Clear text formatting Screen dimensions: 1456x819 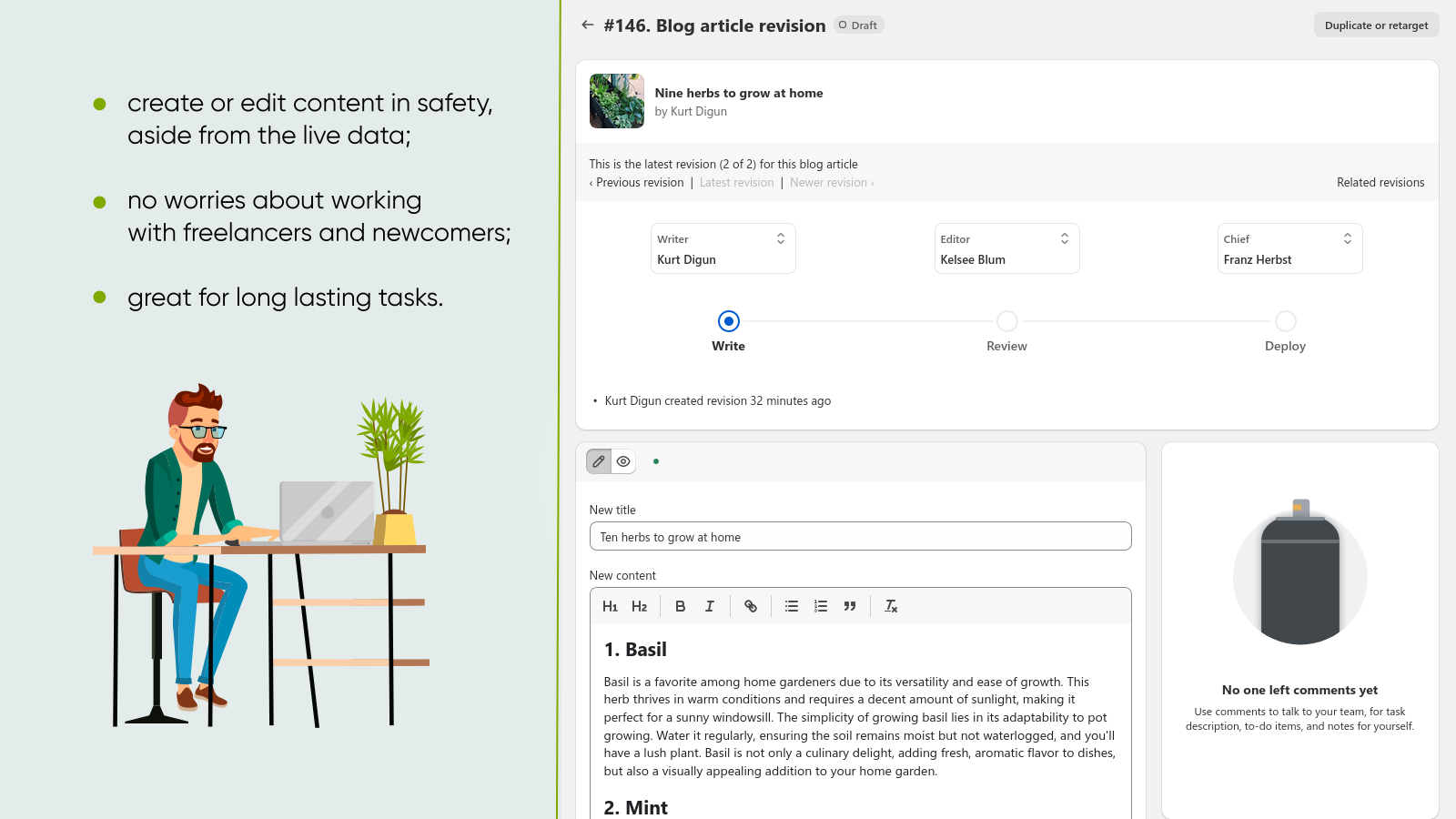coord(891,606)
